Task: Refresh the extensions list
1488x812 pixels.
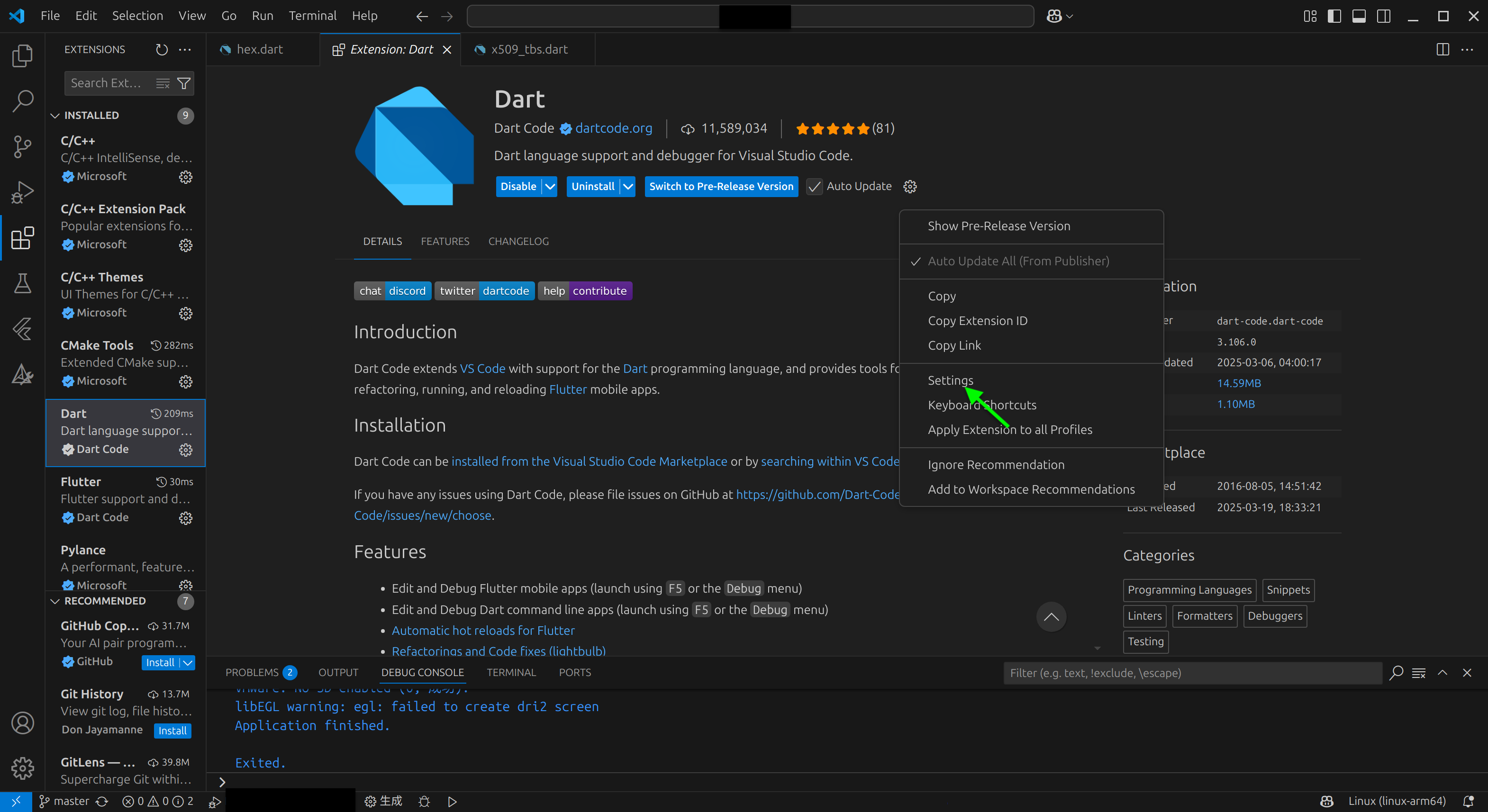Action: click(x=162, y=50)
